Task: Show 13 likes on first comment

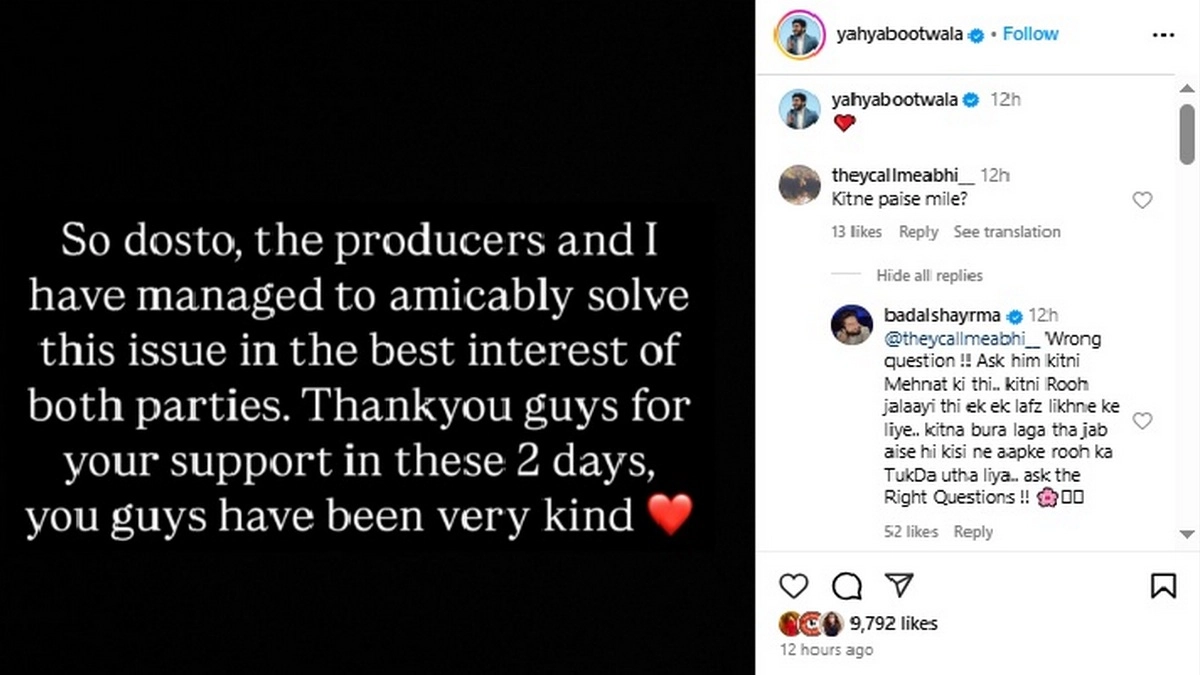Action: pyautogui.click(x=857, y=232)
